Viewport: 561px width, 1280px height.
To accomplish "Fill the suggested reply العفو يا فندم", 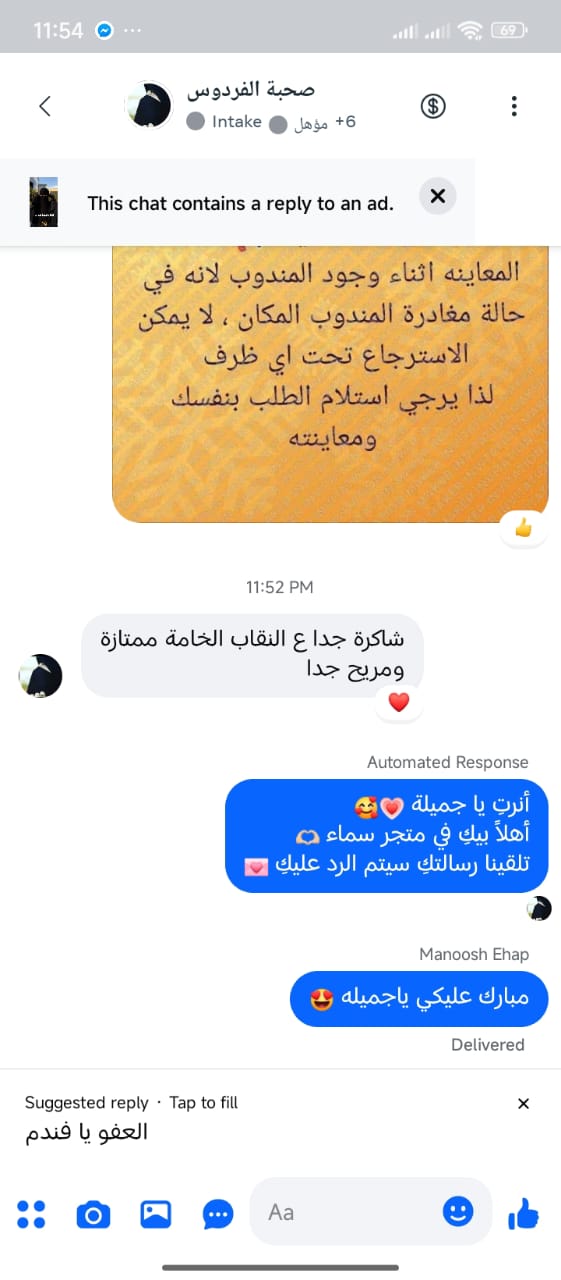I will 86,1132.
